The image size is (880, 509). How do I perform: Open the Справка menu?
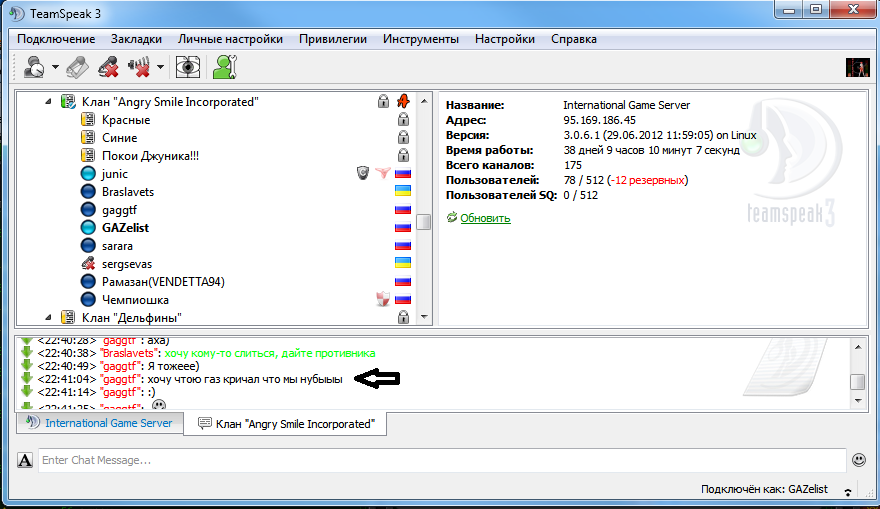click(x=574, y=39)
